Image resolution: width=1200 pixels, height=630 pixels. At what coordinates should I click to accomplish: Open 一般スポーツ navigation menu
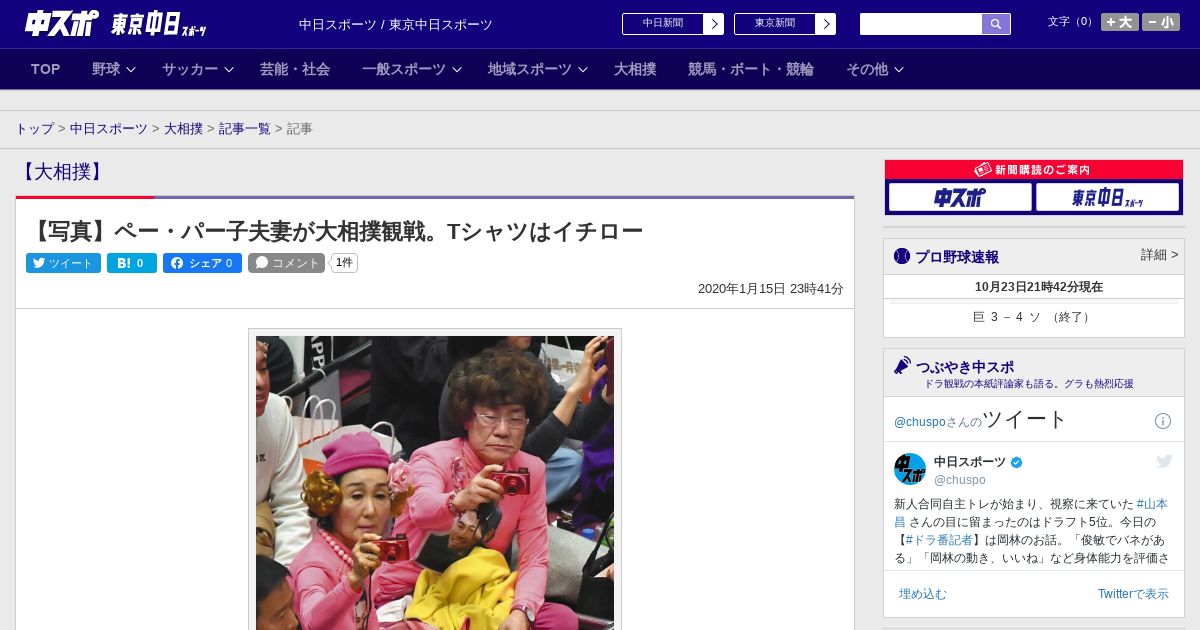tap(404, 69)
